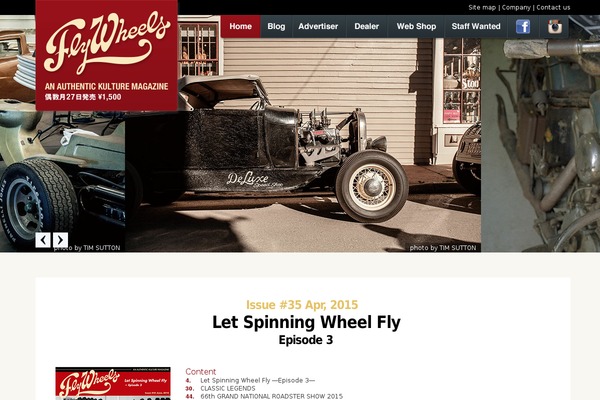Open the Dealer page
The image size is (600, 400).
point(367,26)
